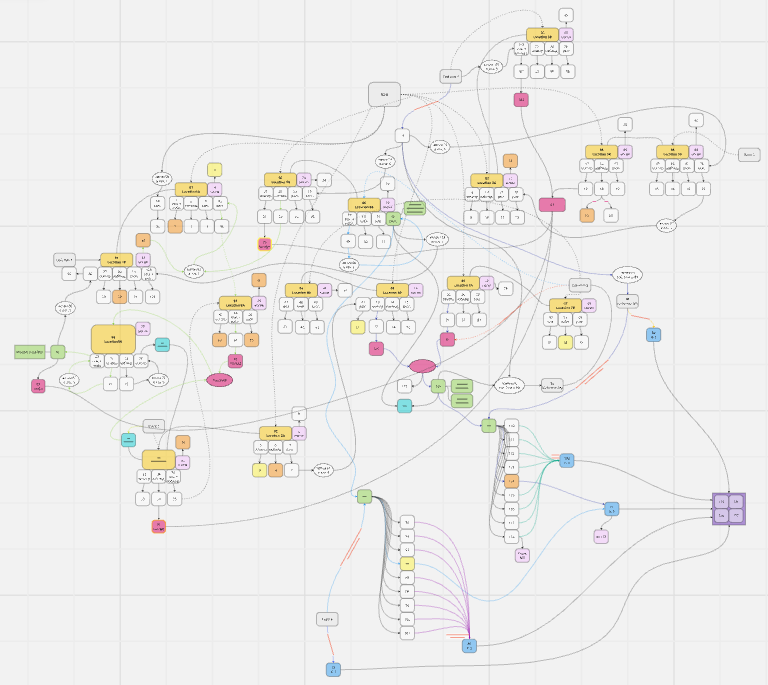Image resolution: width=768 pixels, height=685 pixels.
Task: Click the blue node where green curves converge
Action: [567, 459]
